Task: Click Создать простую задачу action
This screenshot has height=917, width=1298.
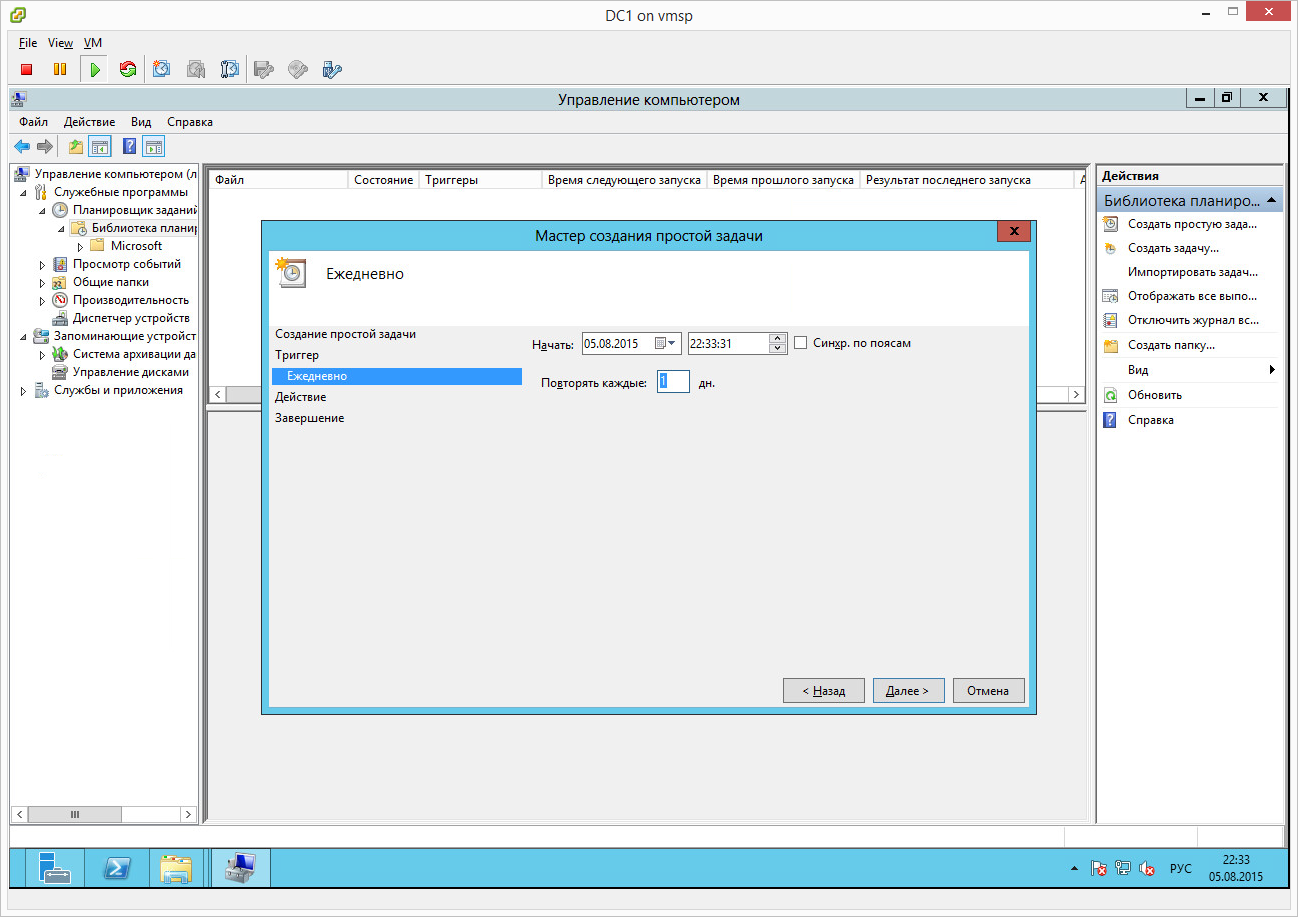Action: click(x=1192, y=224)
